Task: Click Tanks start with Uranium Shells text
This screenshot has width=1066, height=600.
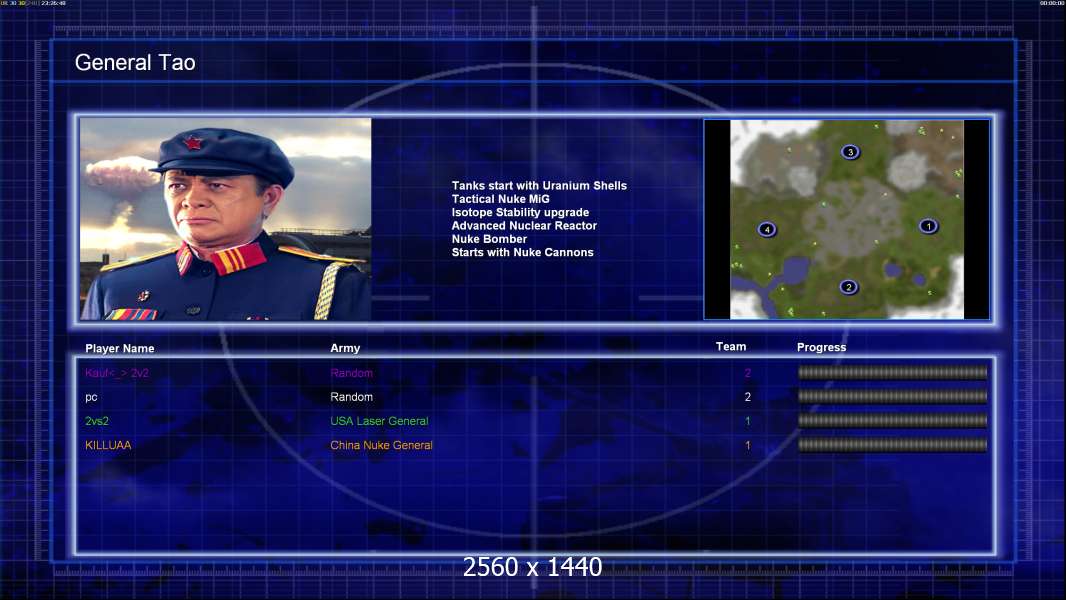Action: pos(539,186)
